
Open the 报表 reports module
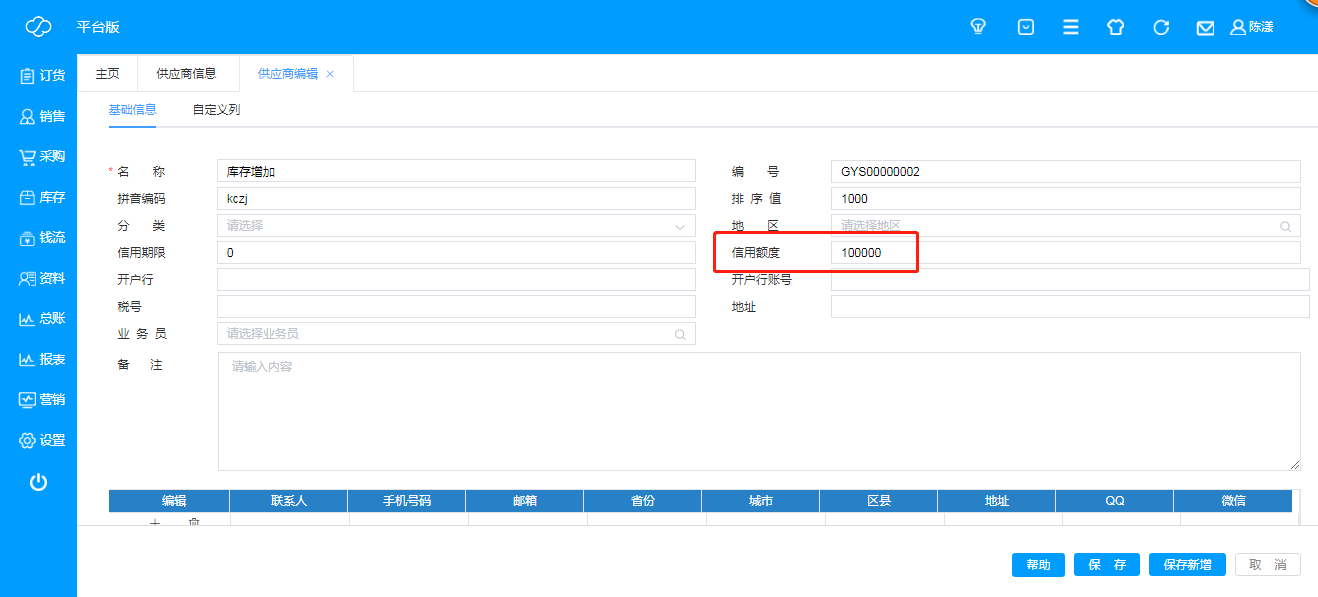pos(41,359)
